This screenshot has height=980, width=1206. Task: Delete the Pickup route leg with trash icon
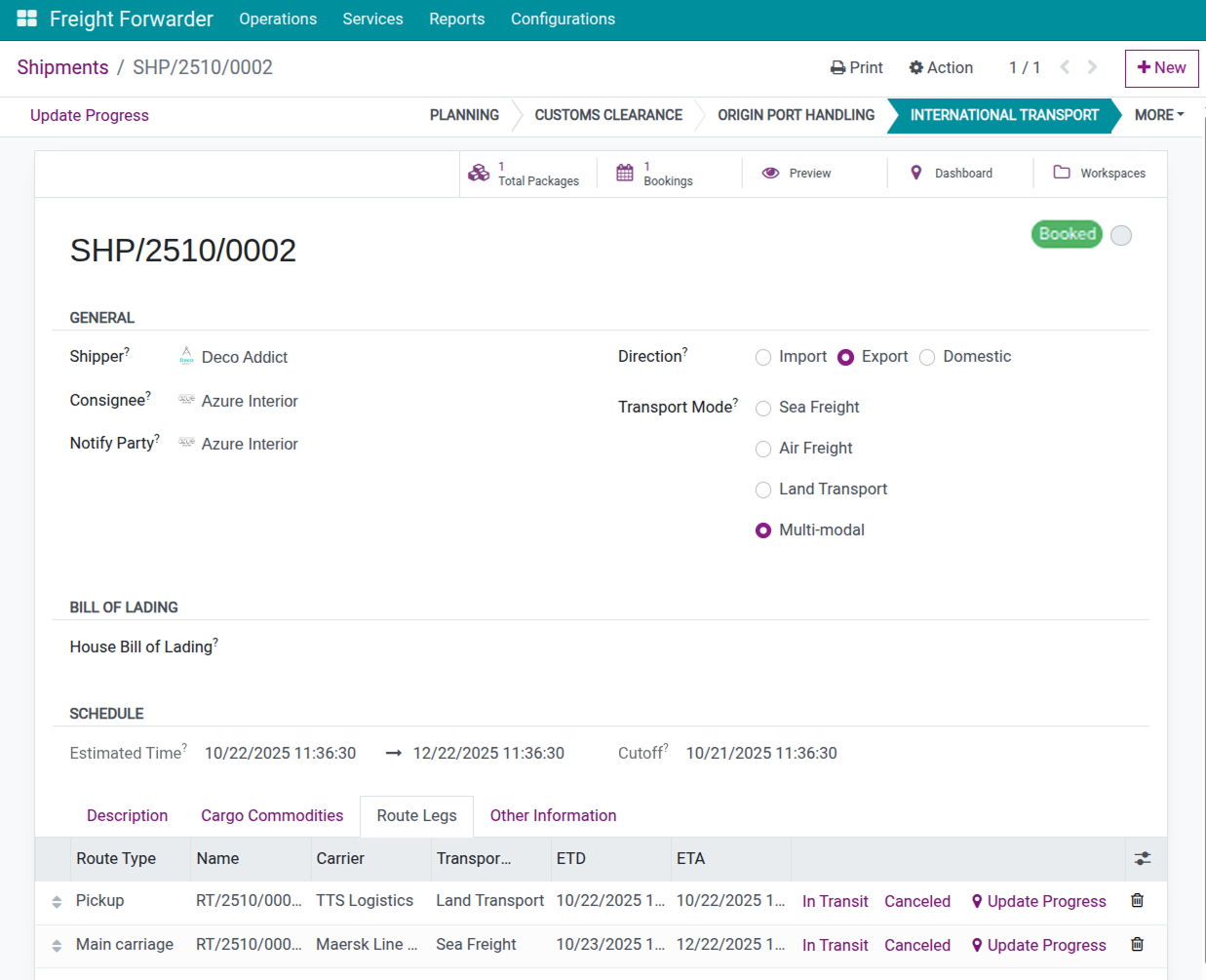pyautogui.click(x=1137, y=900)
